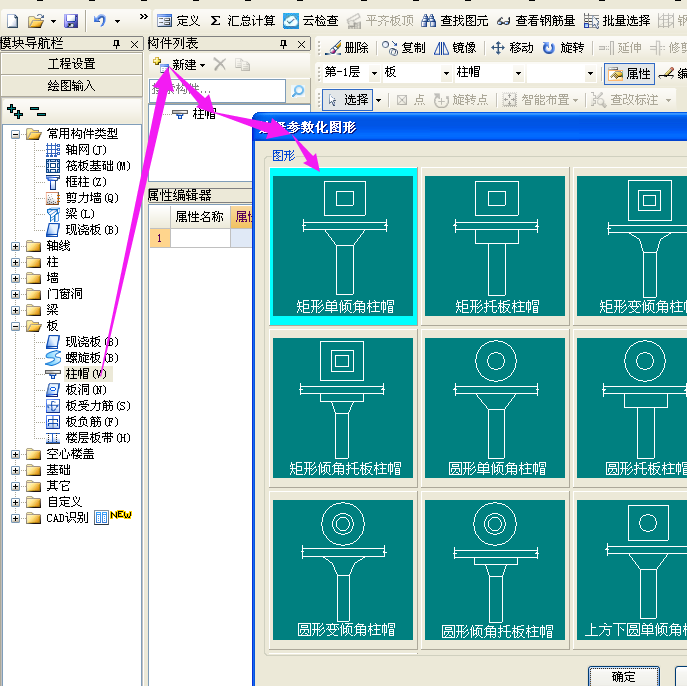Screen dimensions: 687x686
Task: Expand the 门窗洞 folder
Action: pyautogui.click(x=15, y=294)
